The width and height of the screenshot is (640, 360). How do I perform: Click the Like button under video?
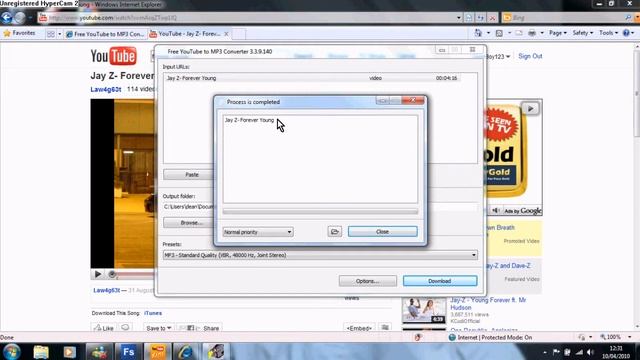(x=104, y=328)
